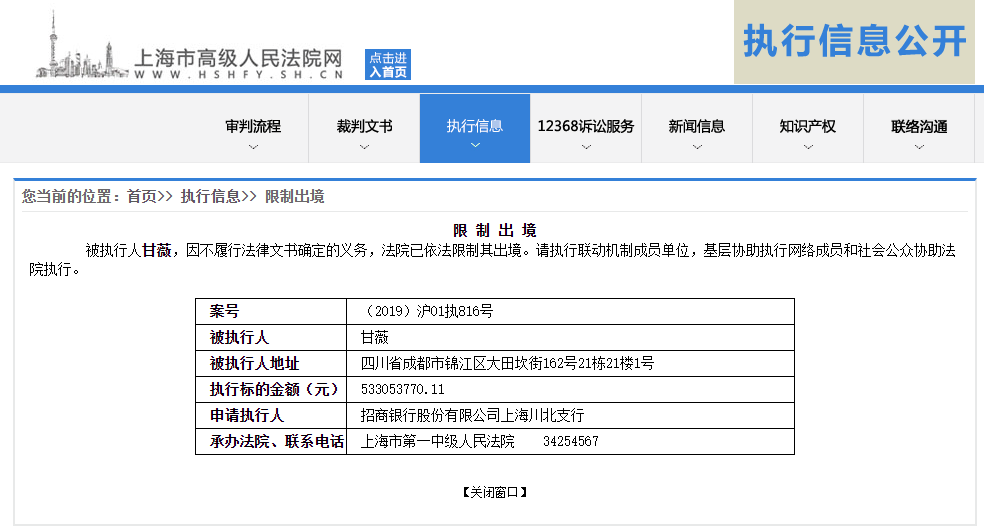Click the 执行信息公开 banner
The image size is (984, 532).
coord(854,42)
